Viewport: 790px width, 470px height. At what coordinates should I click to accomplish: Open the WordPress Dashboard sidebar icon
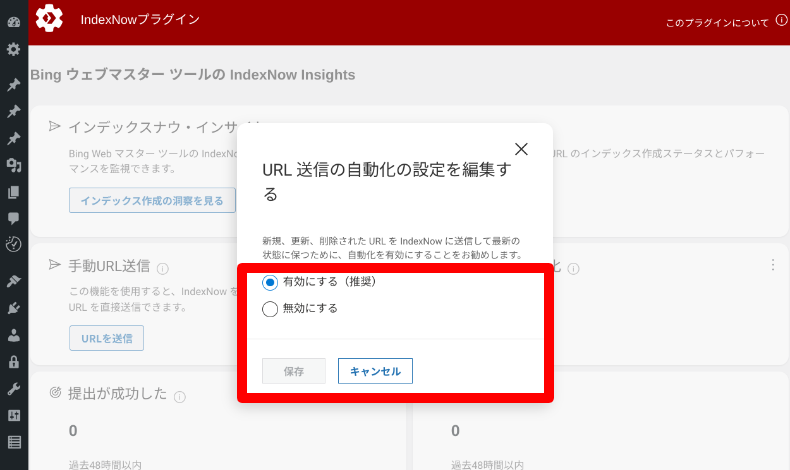[14, 22]
